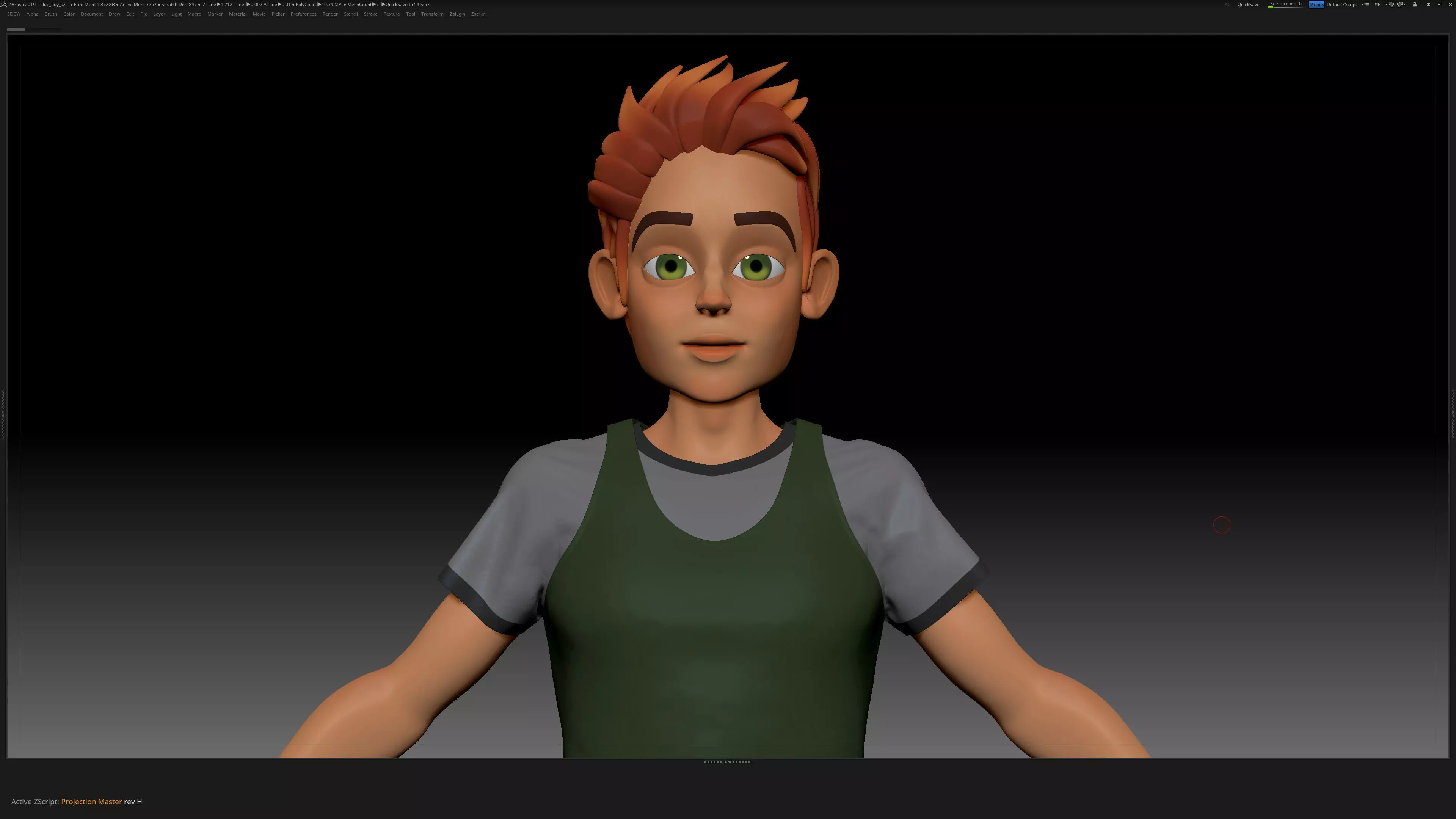Click the QuickSave button
The image size is (1456, 819).
pyautogui.click(x=1248, y=5)
